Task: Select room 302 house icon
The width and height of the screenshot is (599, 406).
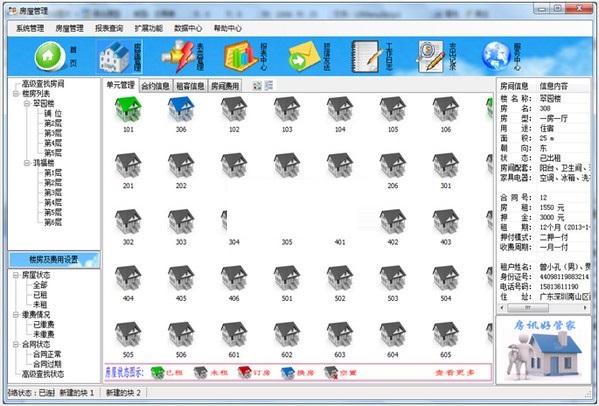Action: coord(128,222)
